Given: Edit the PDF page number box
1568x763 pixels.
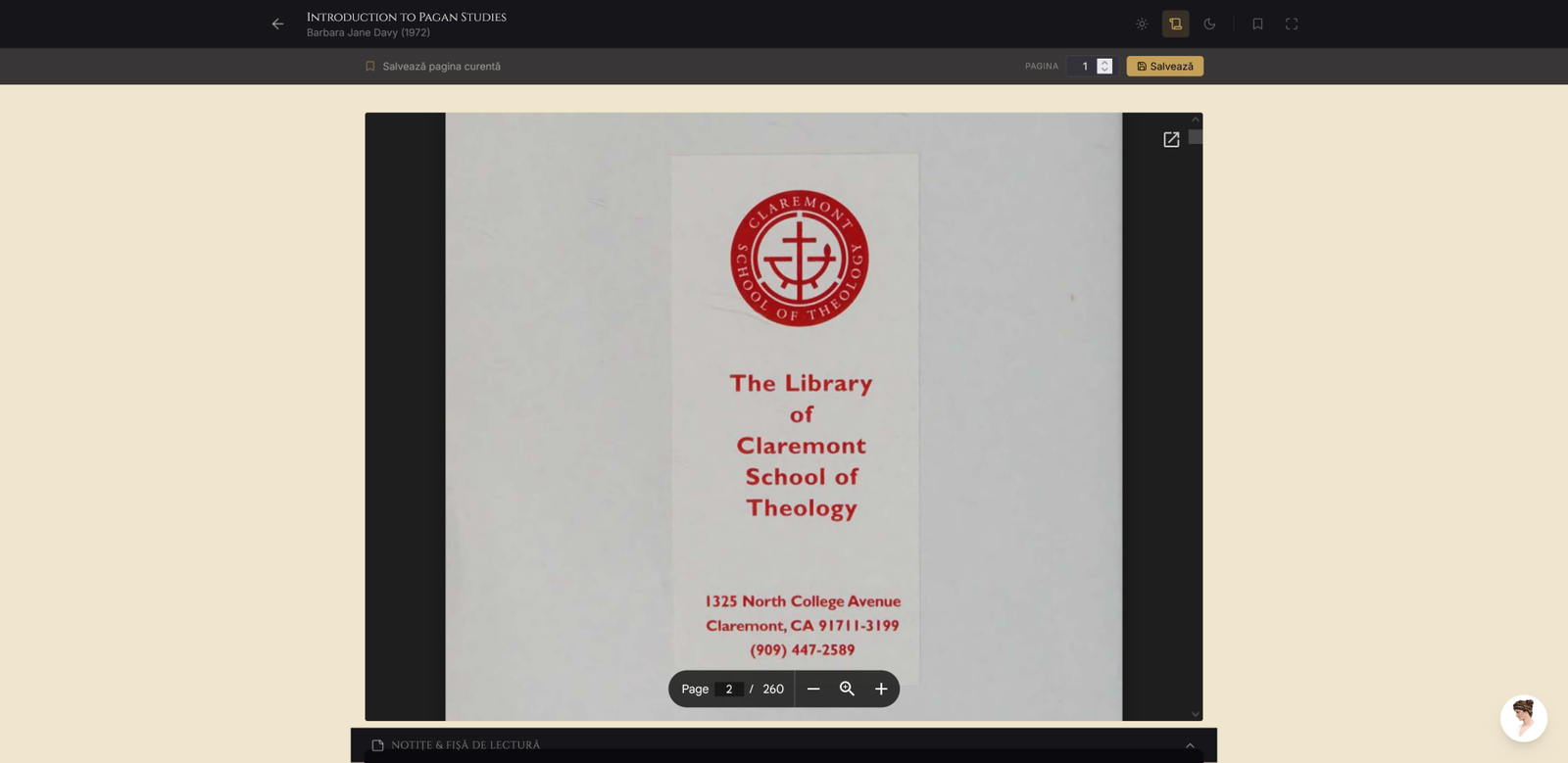Looking at the screenshot, I should point(729,690).
